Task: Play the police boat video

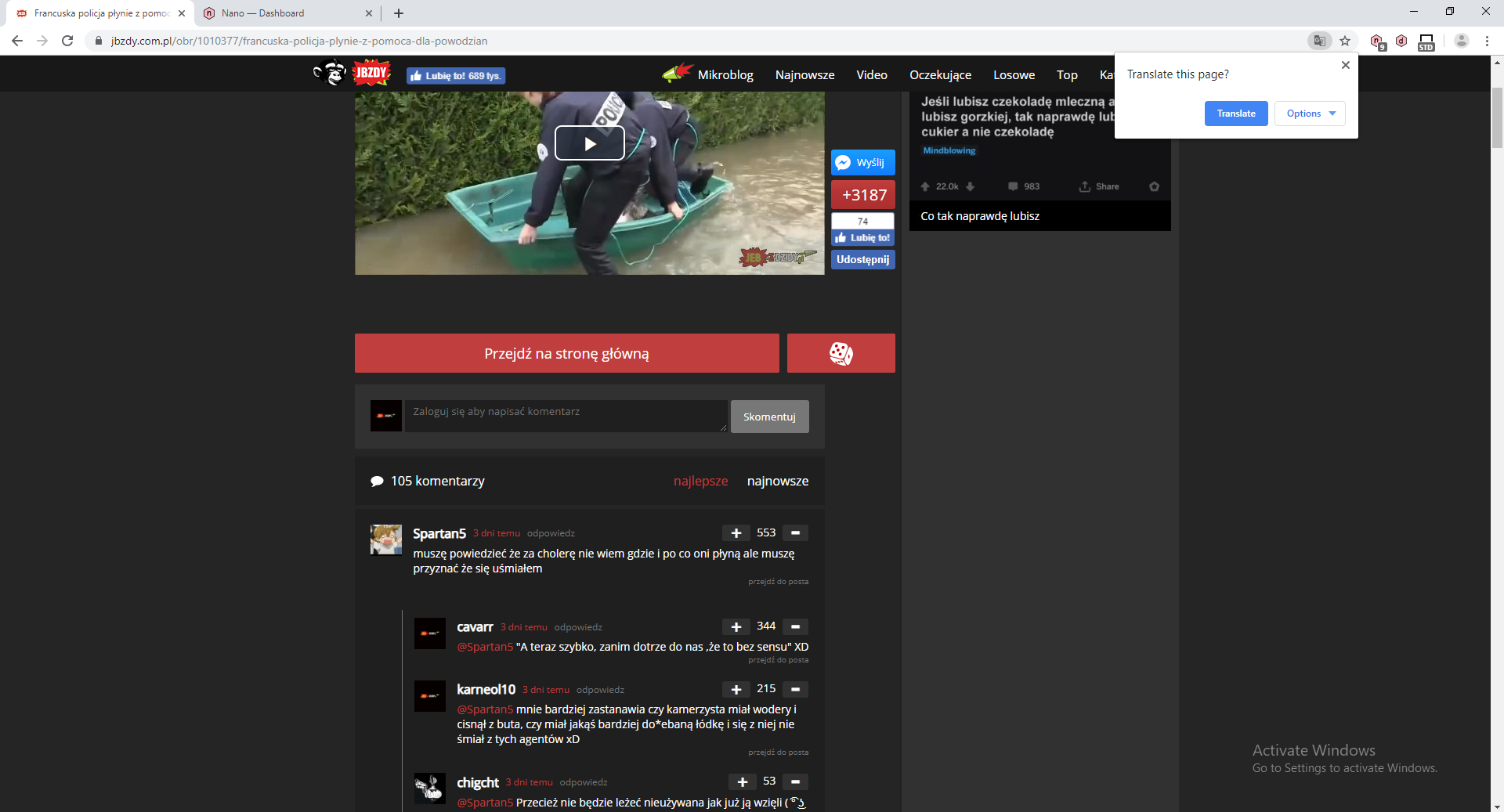Action: (589, 143)
